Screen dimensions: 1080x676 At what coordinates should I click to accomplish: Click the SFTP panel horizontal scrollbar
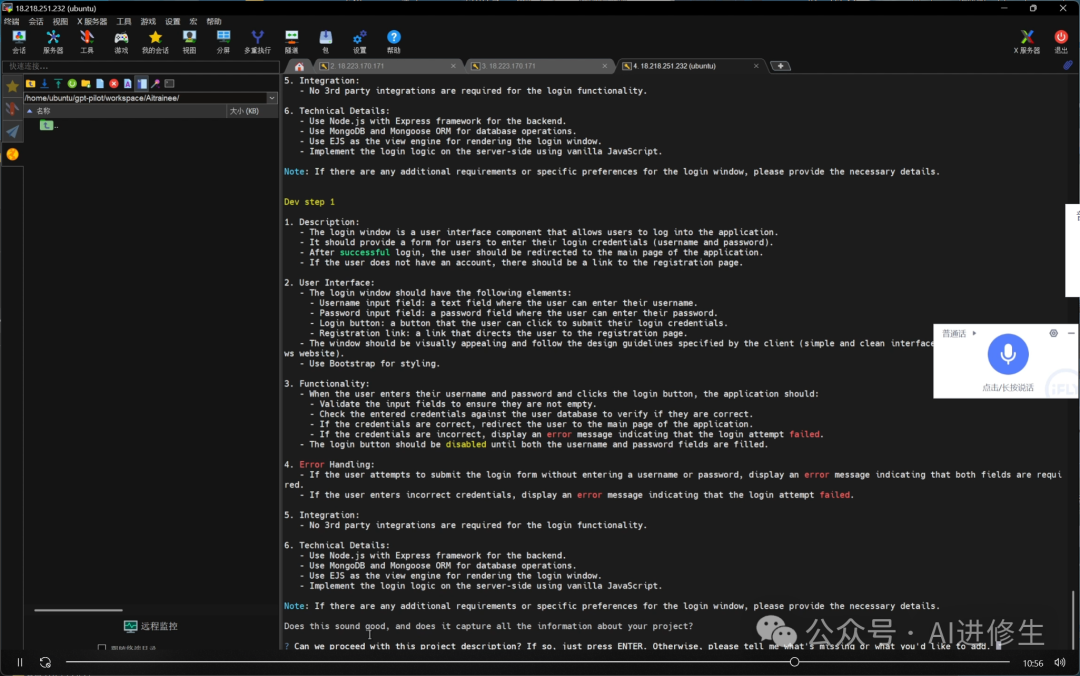pyautogui.click(x=78, y=610)
